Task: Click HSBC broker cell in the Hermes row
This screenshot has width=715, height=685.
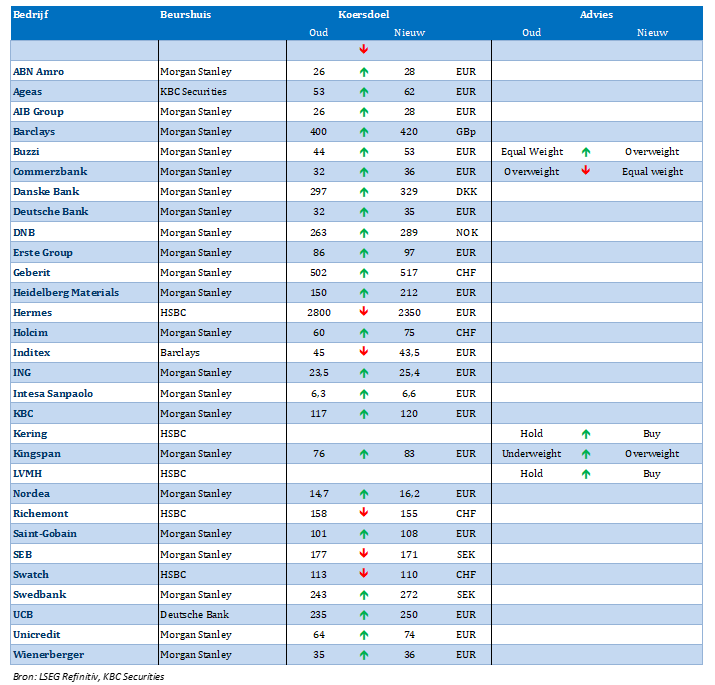Action: click(173, 313)
